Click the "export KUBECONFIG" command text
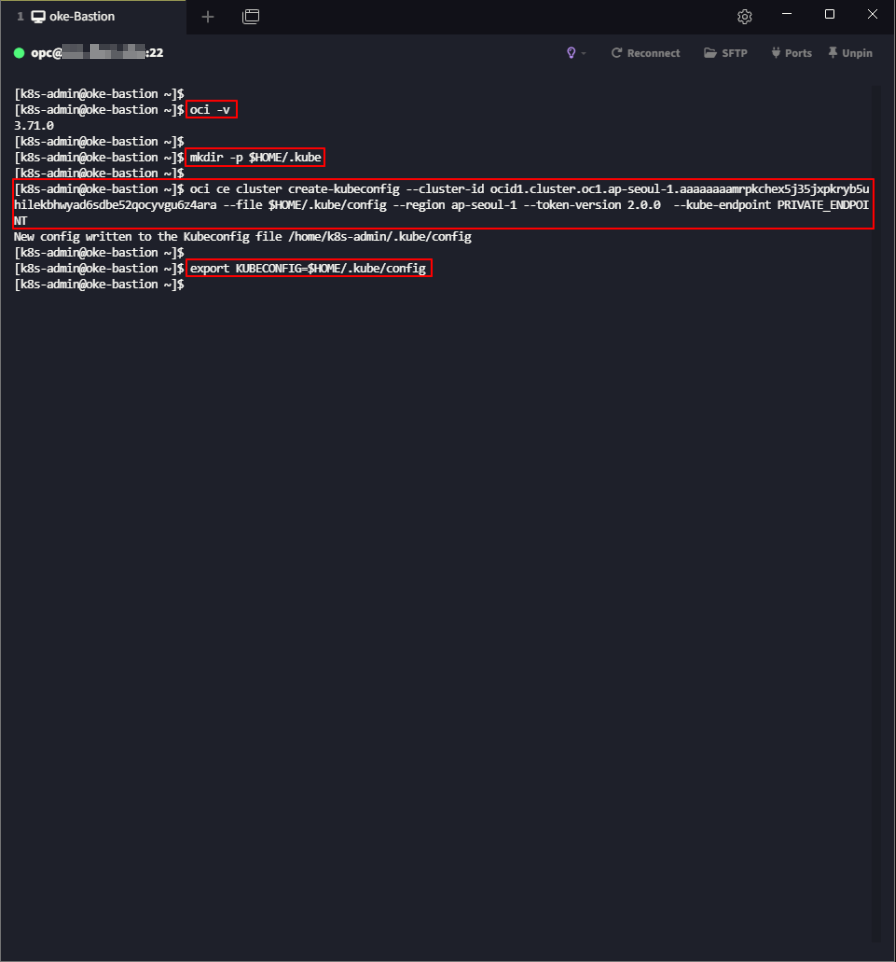The height and width of the screenshot is (962, 896). (x=308, y=269)
